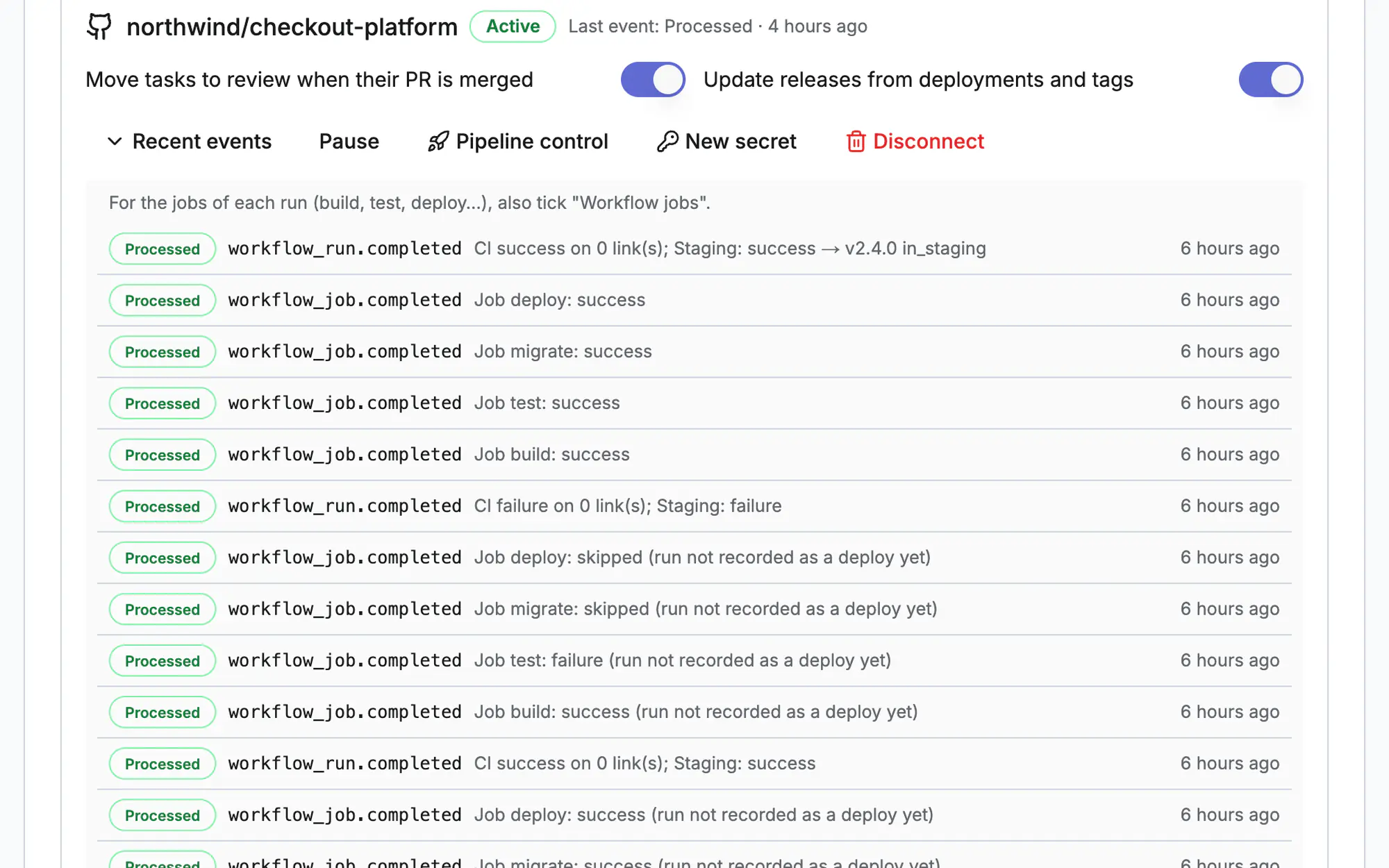Select the 'CI failure on 0 link(s)' event
This screenshot has width=1389, height=868.
point(694,506)
